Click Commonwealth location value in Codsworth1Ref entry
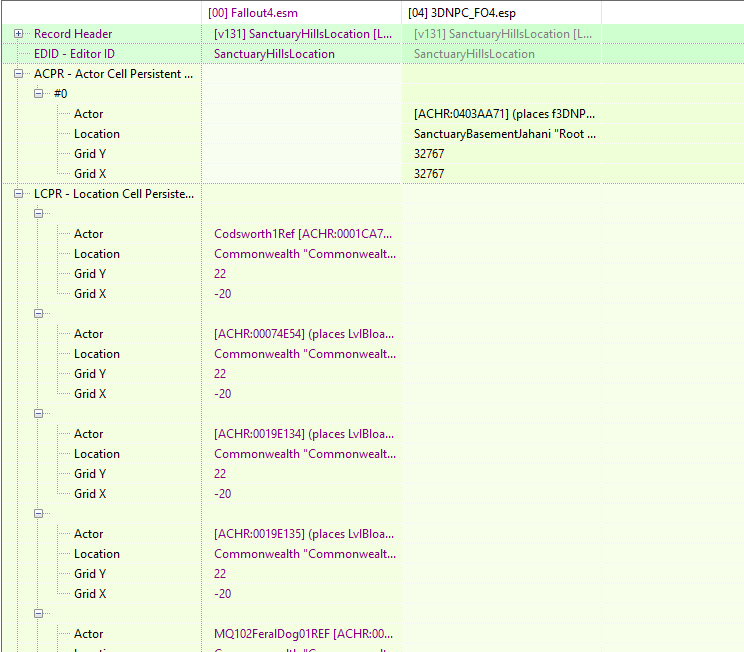The width and height of the screenshot is (744, 652). pos(305,254)
